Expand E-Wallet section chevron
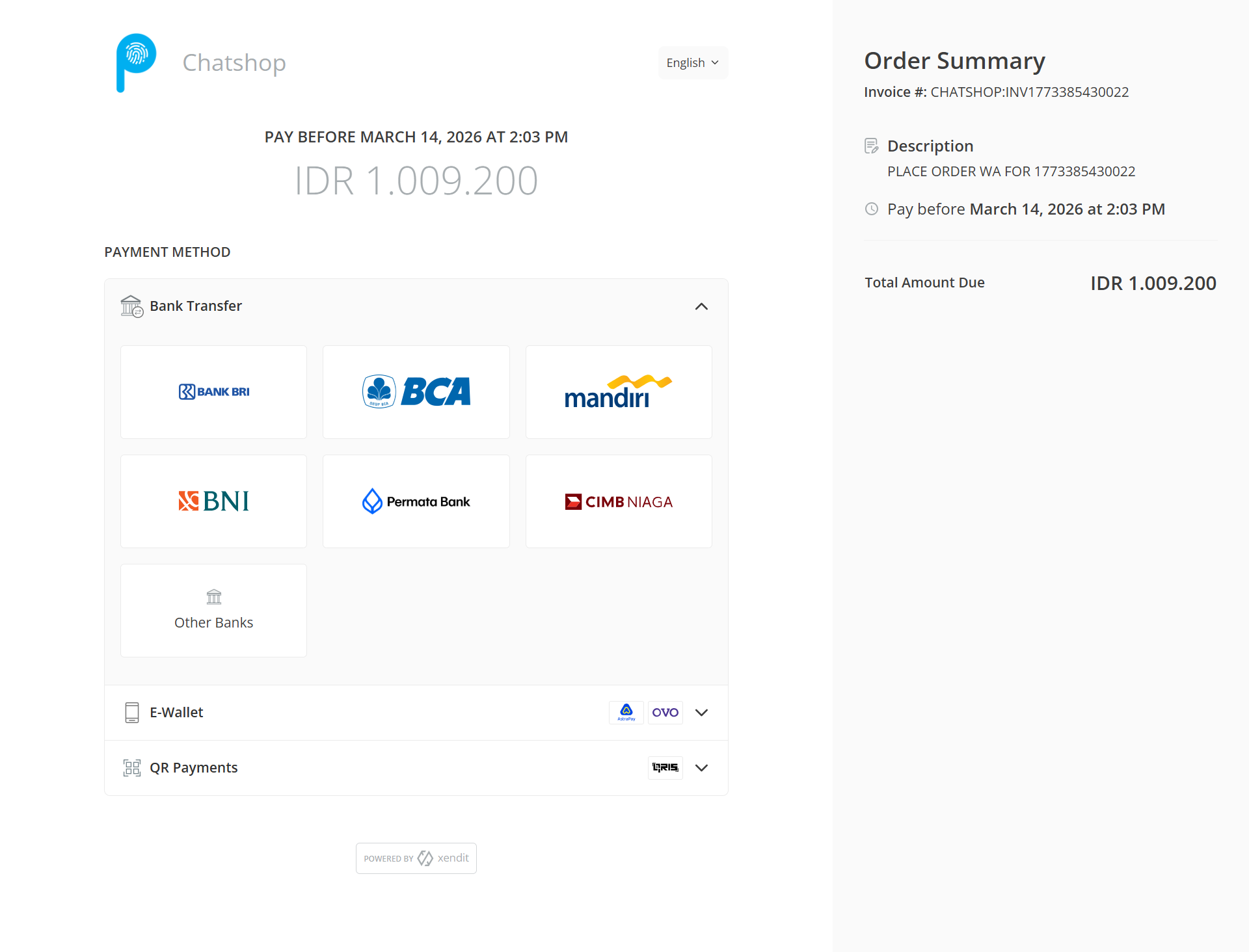This screenshot has height=952, width=1249. coord(701,713)
